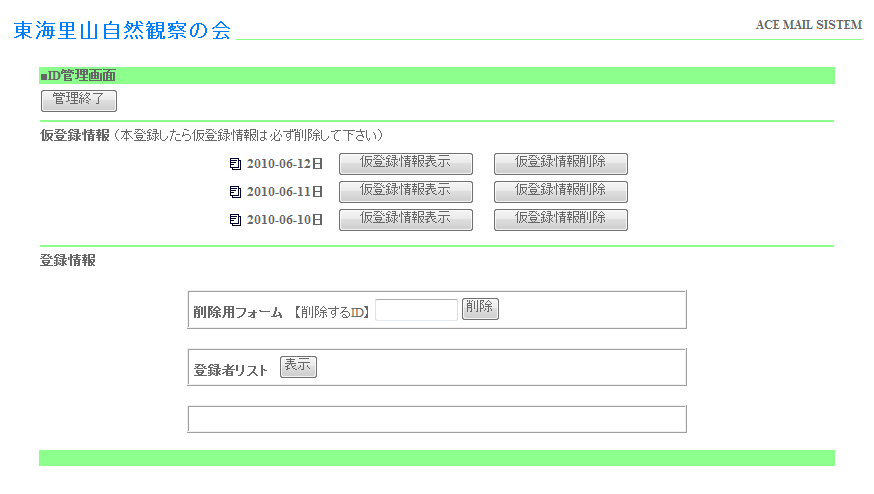Show provisional registration info for 2010-06-12

click(x=405, y=164)
